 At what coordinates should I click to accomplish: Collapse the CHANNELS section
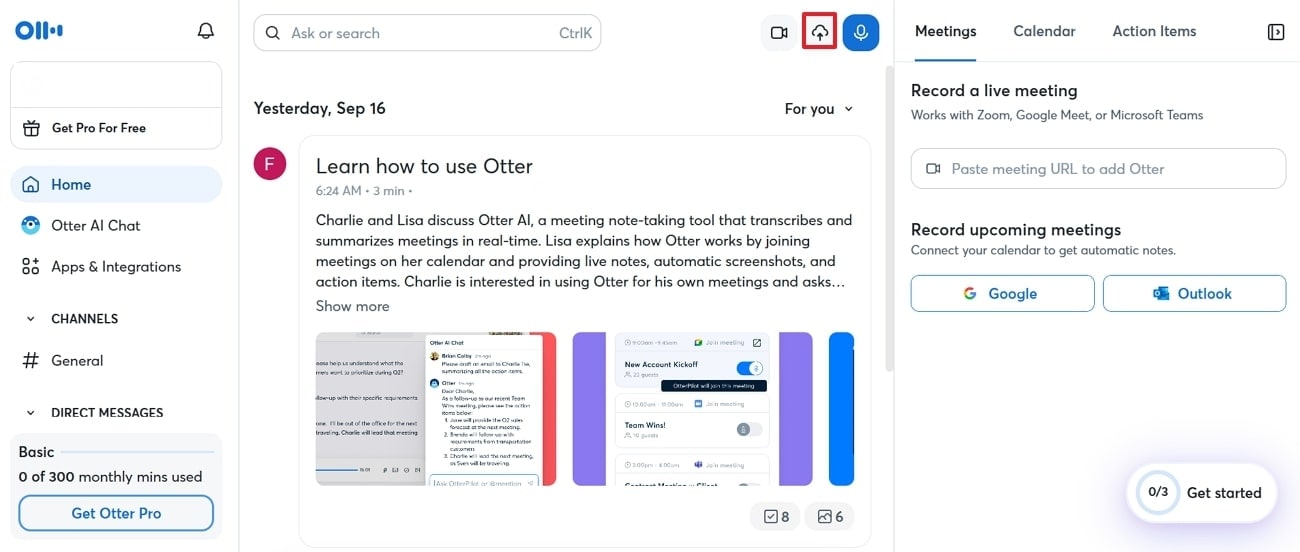[x=28, y=319]
